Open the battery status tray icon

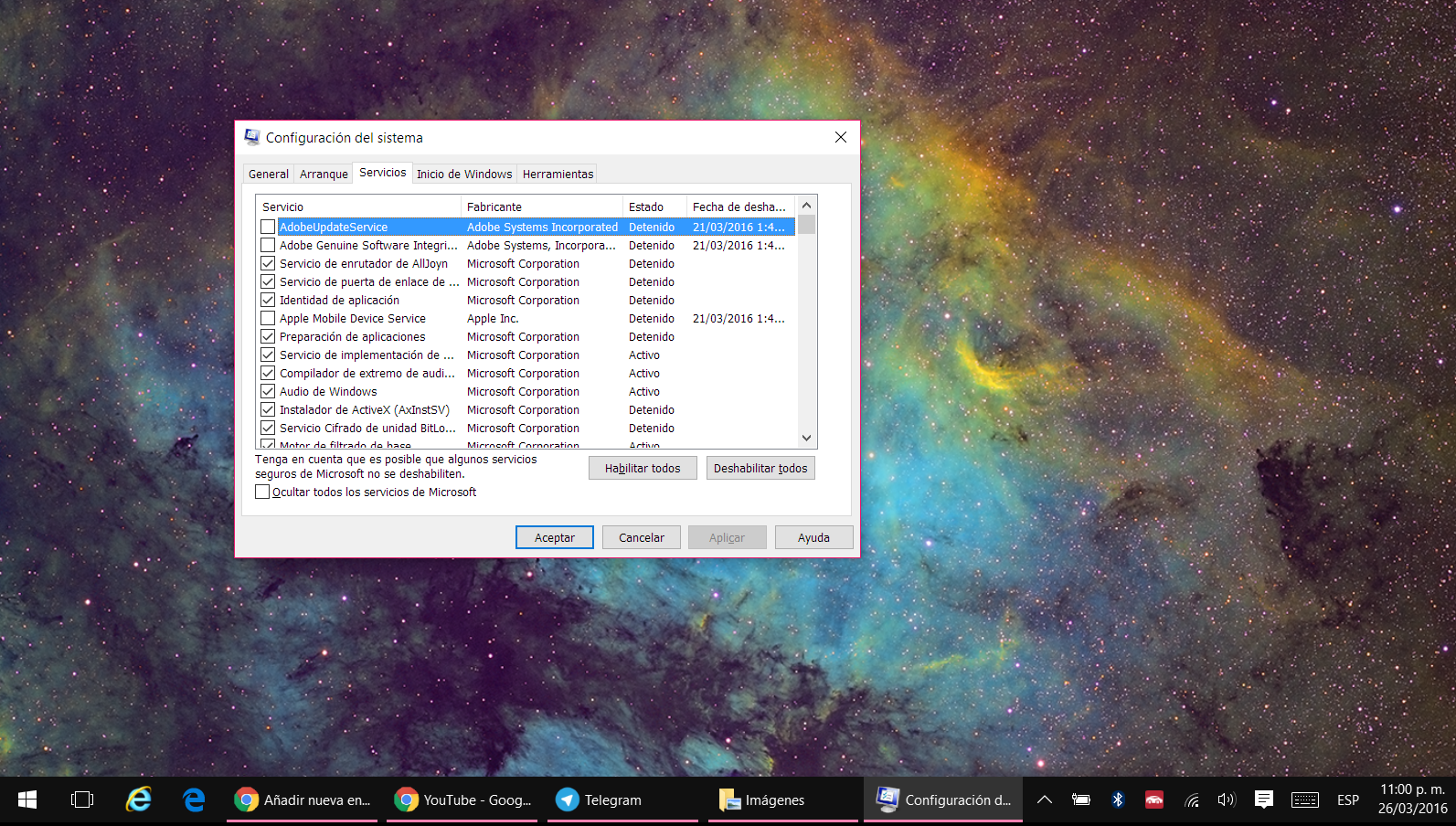coord(1081,800)
